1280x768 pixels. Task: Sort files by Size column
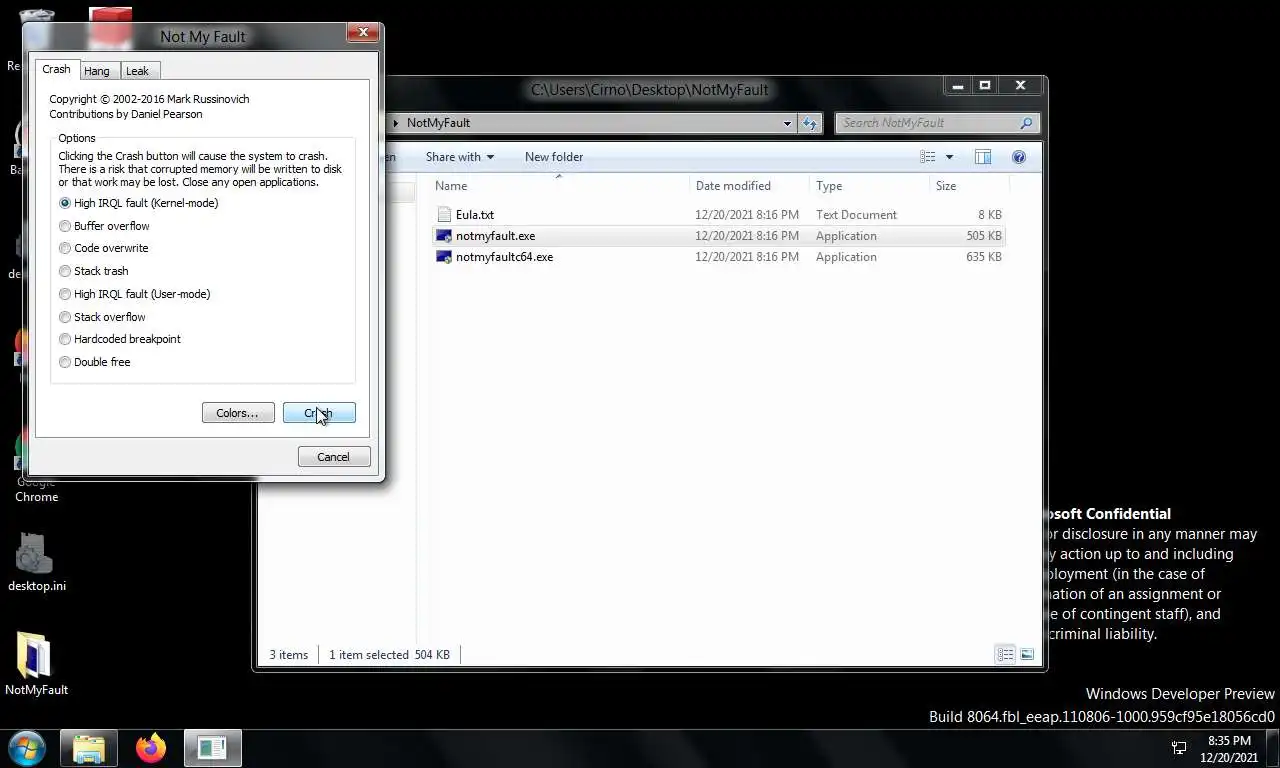(x=968, y=186)
